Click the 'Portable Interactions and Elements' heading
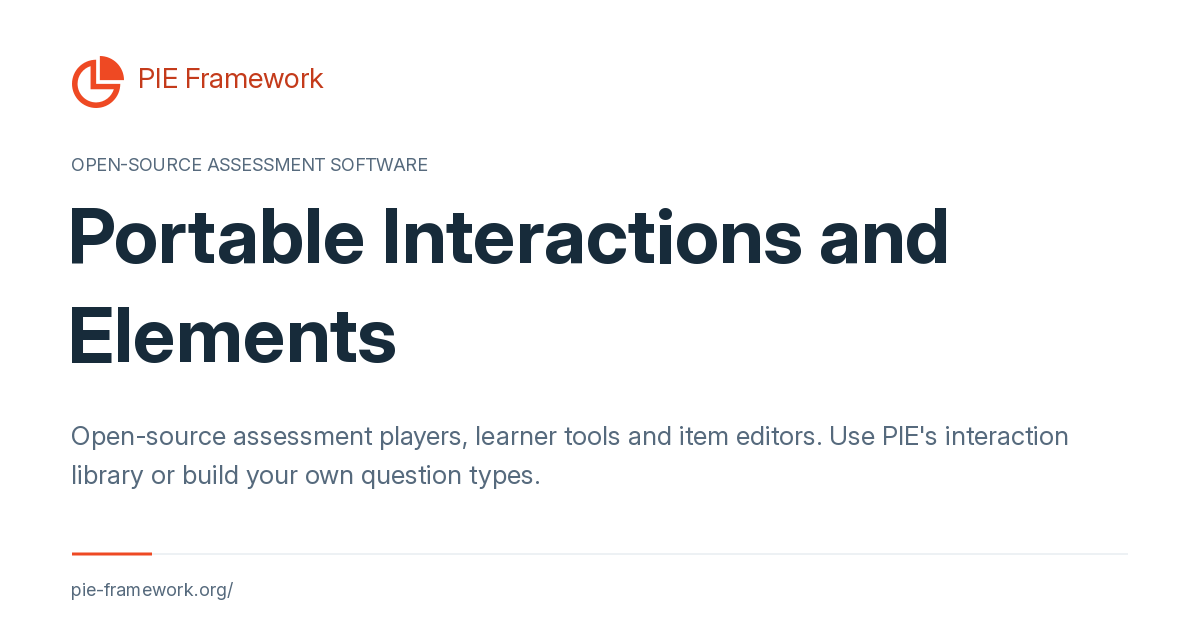Viewport: 1200px width, 630px height. point(509,286)
